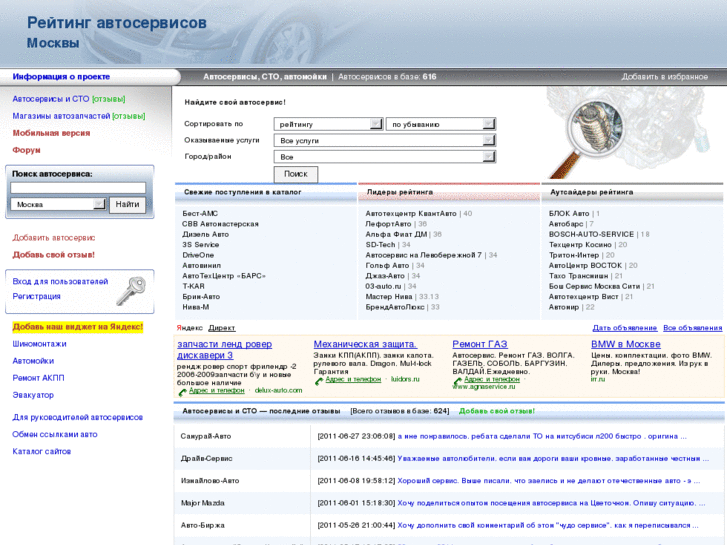Click 'Дать объявление' link

[x=625, y=328]
